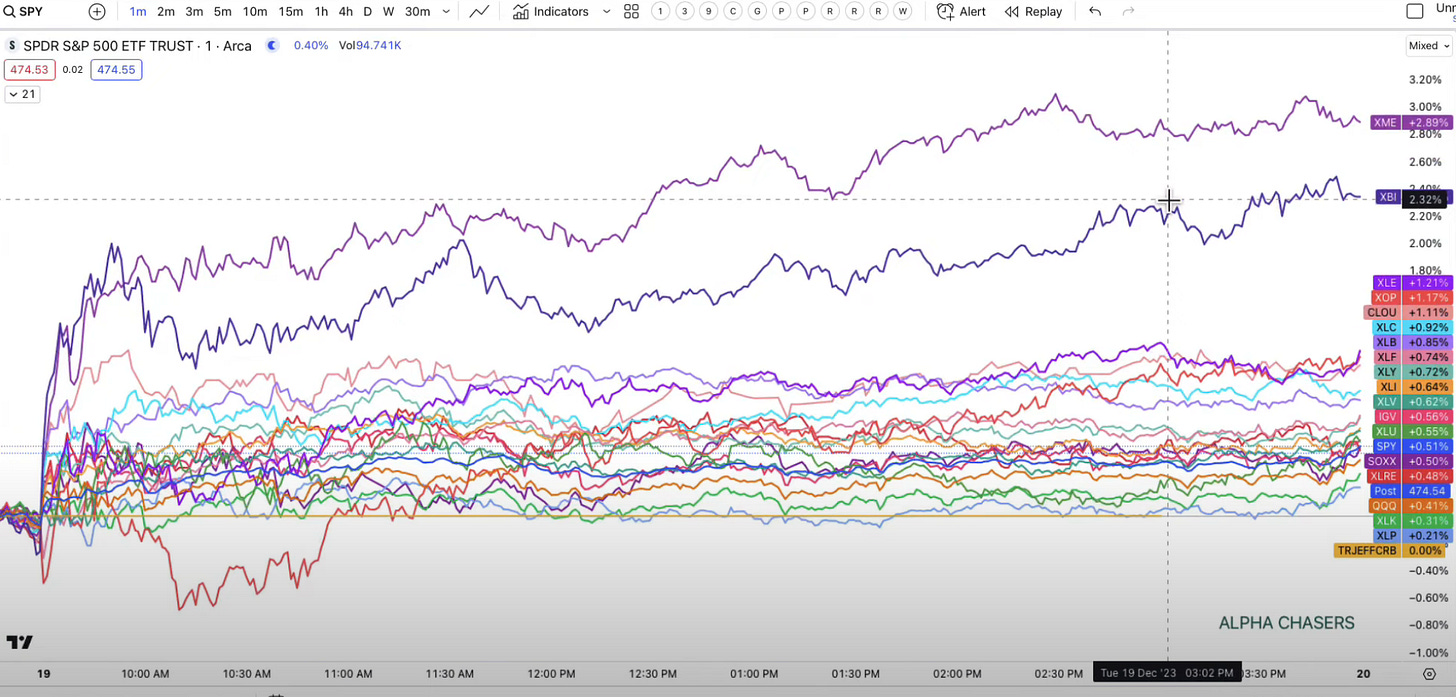Click the XLE price scale label

[x=1410, y=283]
